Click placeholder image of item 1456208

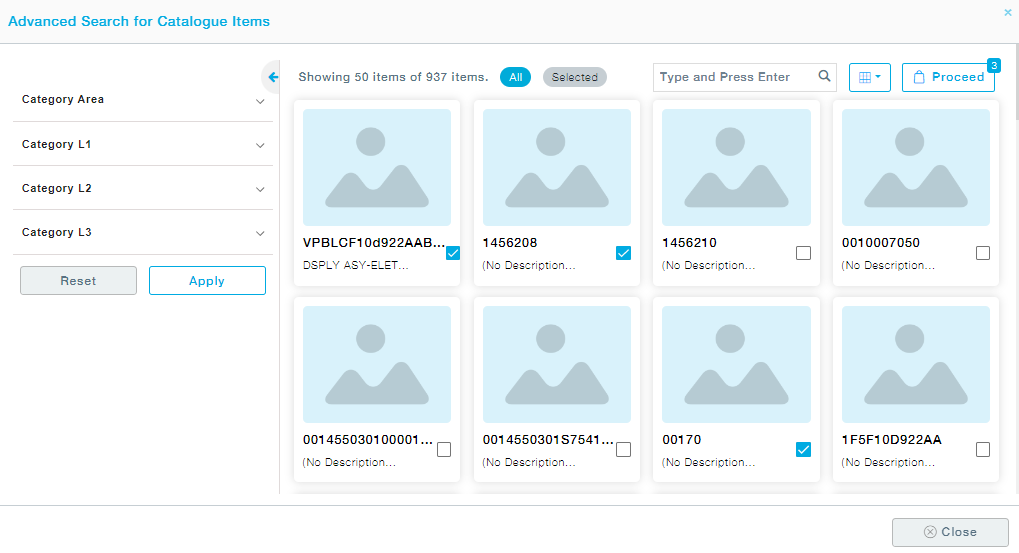[556, 167]
